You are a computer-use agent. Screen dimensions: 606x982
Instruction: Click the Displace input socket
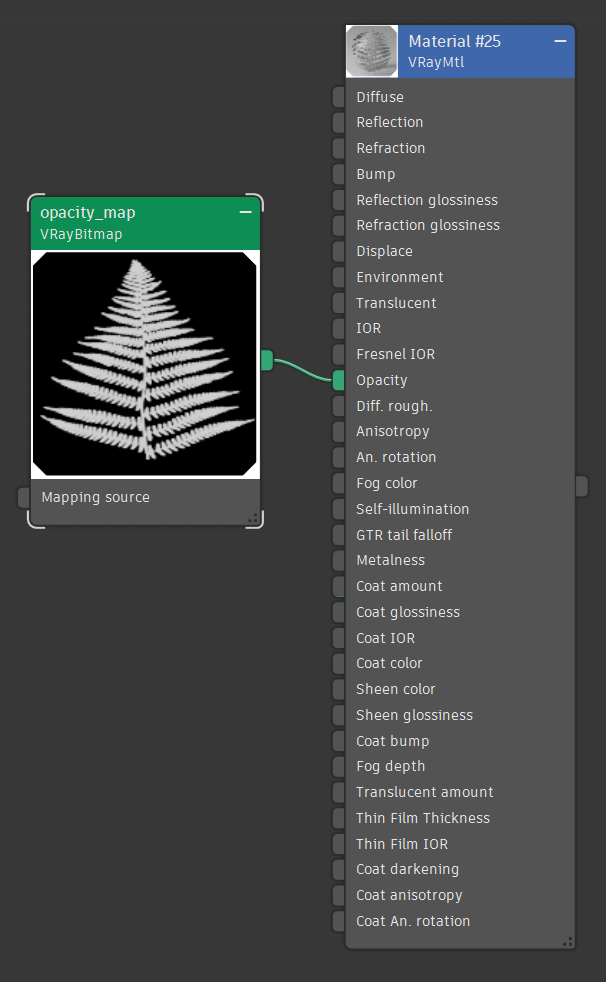338,251
